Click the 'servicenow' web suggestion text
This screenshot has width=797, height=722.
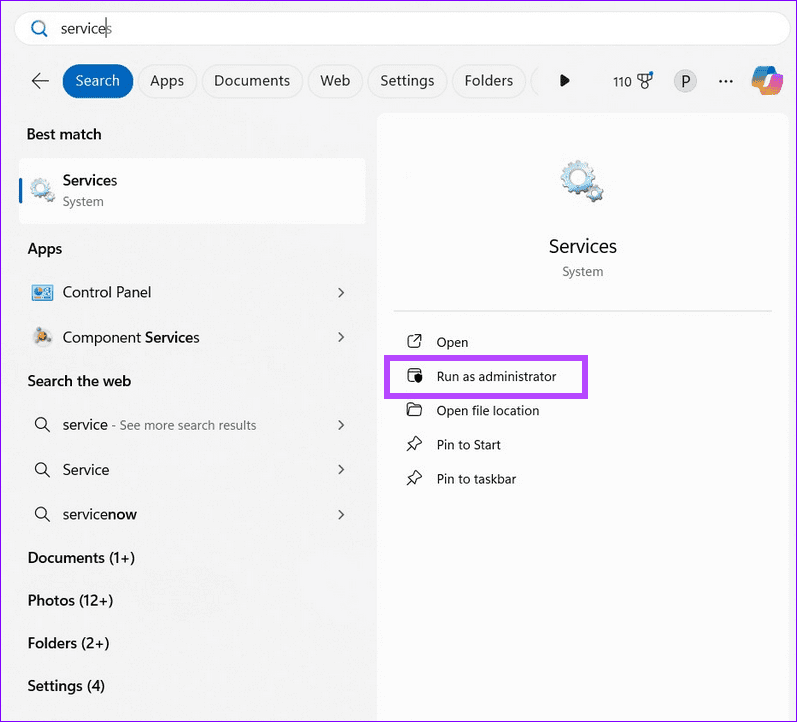tap(100, 514)
